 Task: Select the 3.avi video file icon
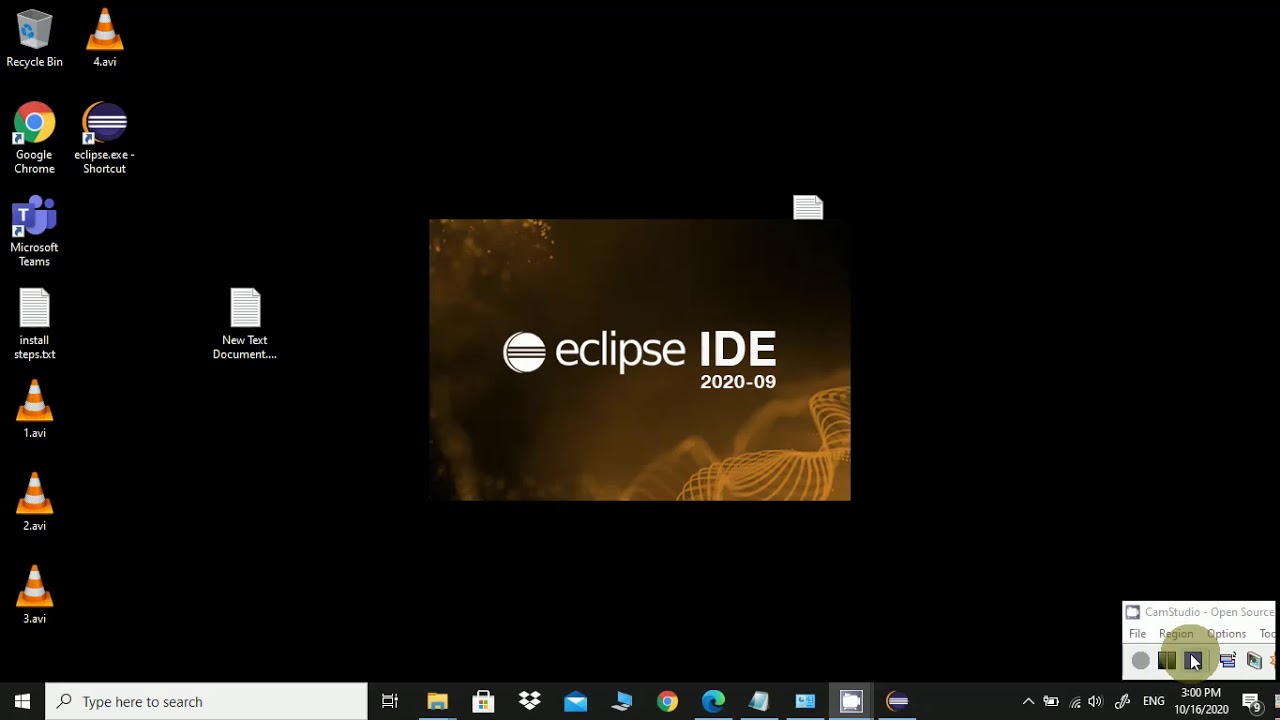tap(34, 596)
